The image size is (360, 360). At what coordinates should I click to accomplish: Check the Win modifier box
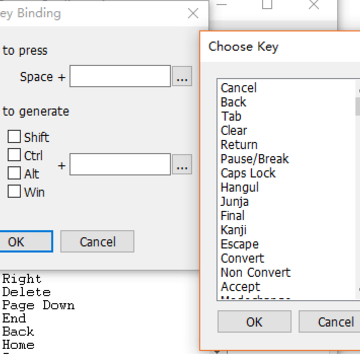tap(14, 192)
